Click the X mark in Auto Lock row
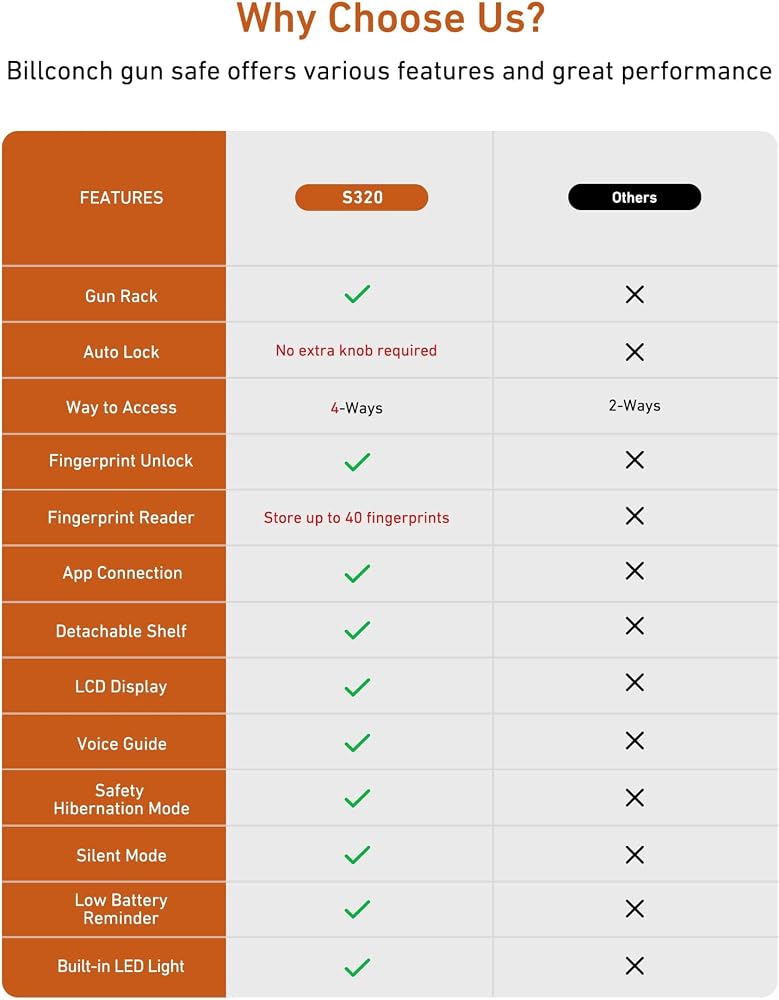Image resolution: width=779 pixels, height=1000 pixels. [x=635, y=352]
